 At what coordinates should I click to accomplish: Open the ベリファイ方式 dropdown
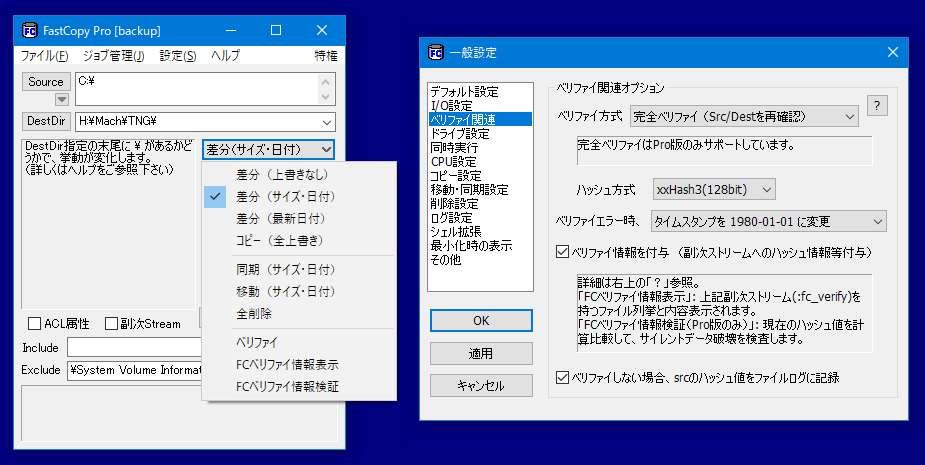pos(744,117)
